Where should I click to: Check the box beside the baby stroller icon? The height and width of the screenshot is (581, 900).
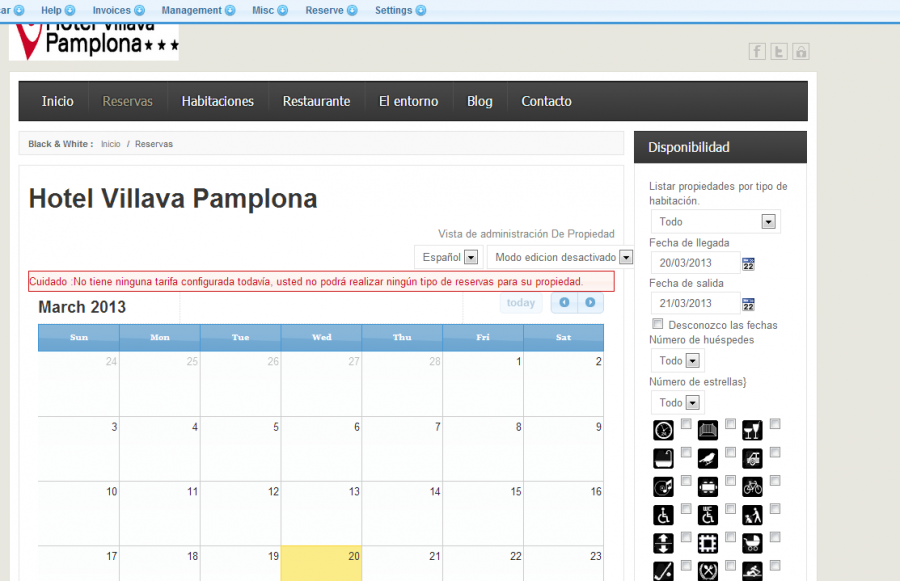pyautogui.click(x=775, y=537)
